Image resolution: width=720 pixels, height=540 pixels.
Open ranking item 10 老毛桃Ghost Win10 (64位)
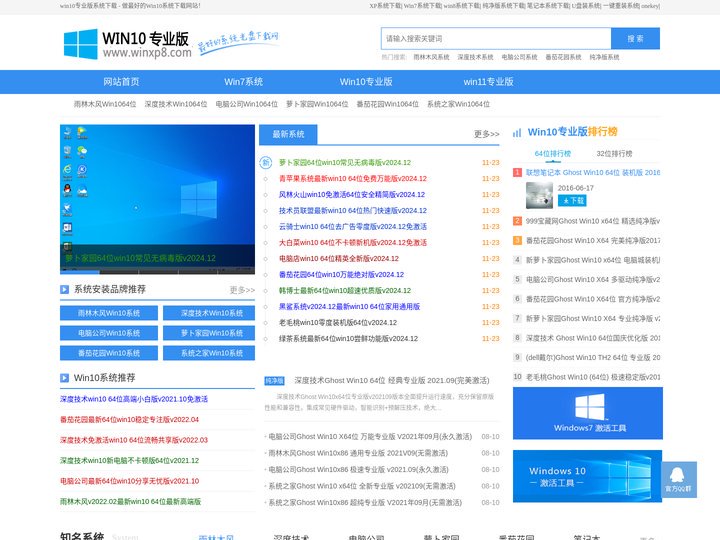pyautogui.click(x=593, y=377)
